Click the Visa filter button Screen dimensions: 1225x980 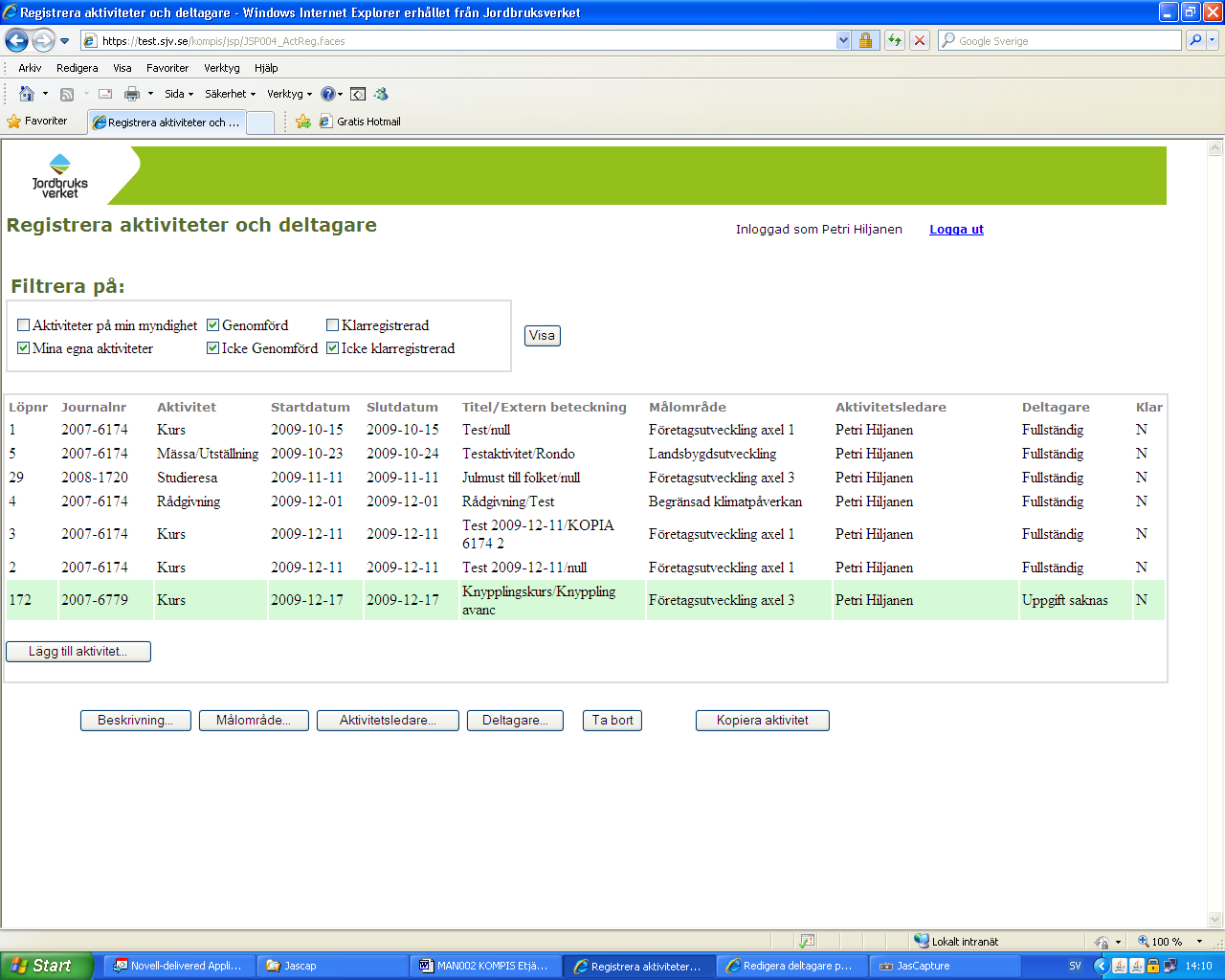[x=543, y=336]
